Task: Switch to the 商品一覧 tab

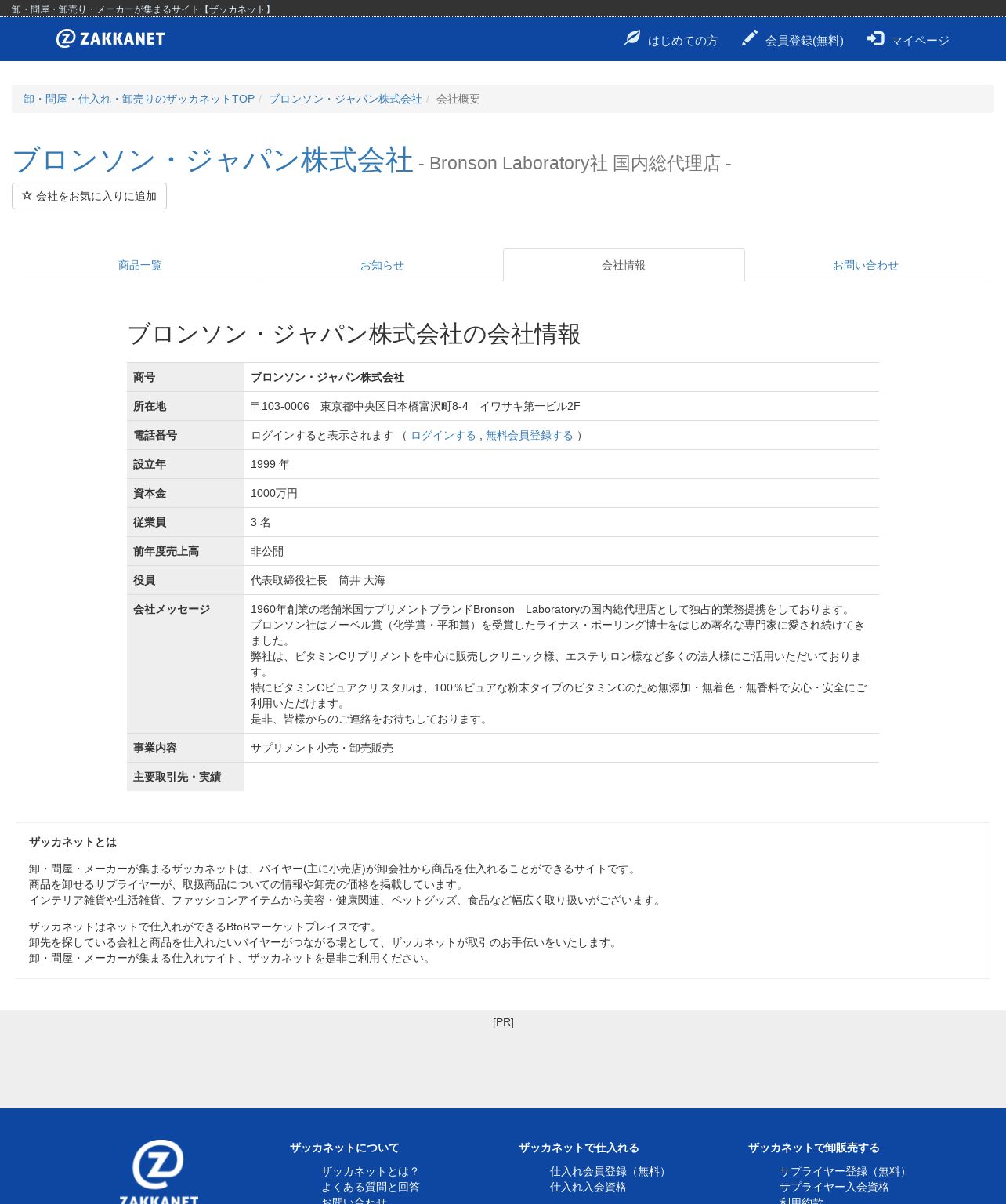Action: tap(140, 265)
